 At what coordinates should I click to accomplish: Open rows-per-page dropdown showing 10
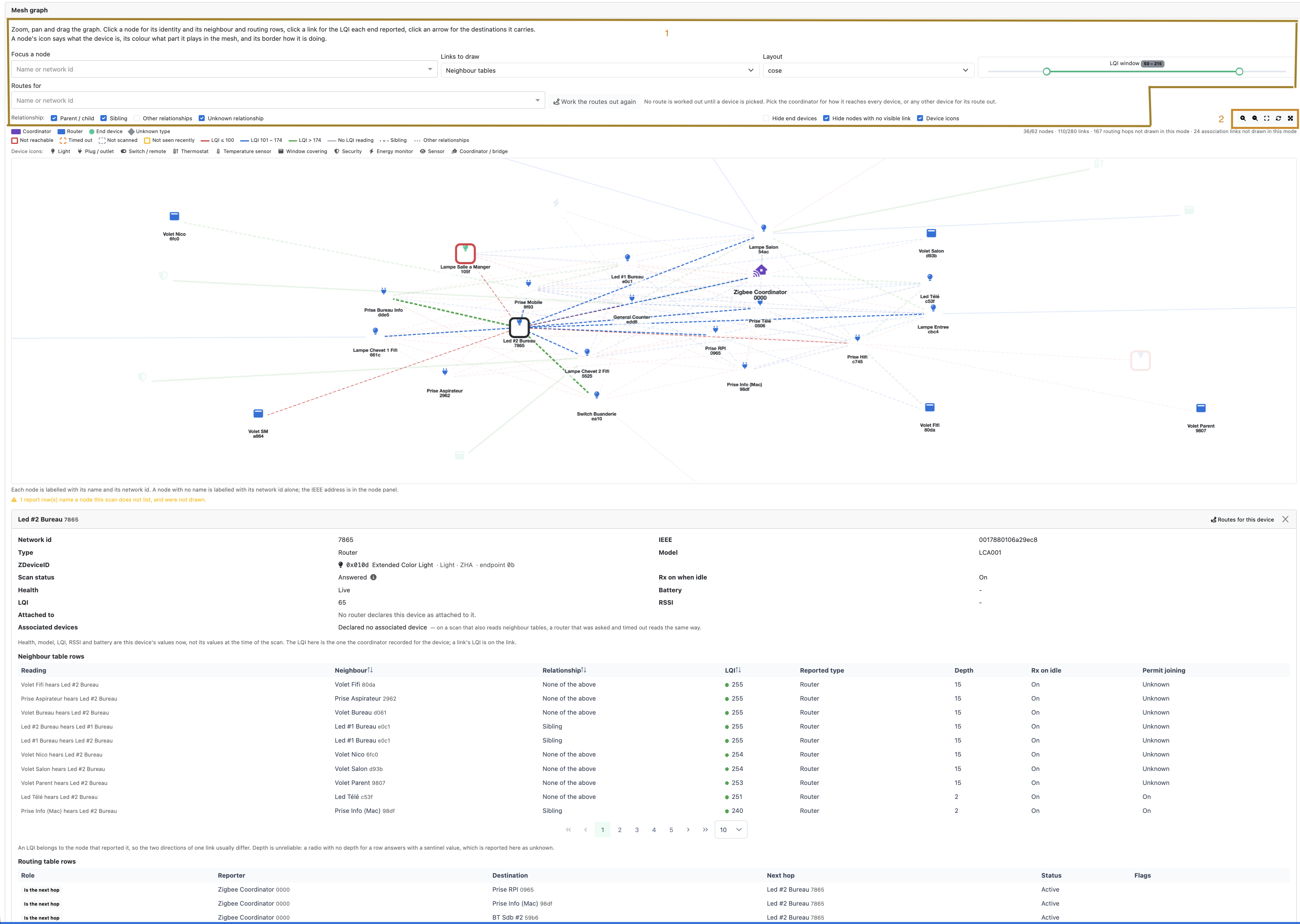coord(731,830)
